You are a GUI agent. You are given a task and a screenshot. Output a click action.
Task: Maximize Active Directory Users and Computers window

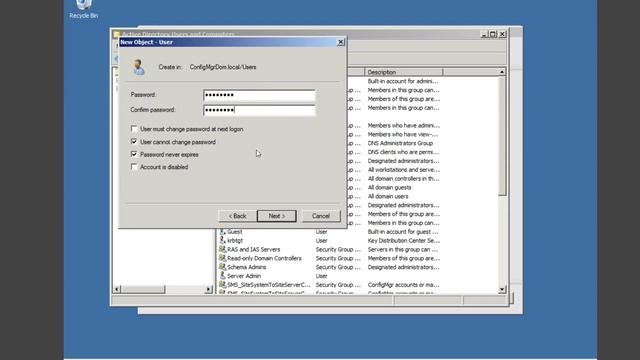click(x=493, y=34)
